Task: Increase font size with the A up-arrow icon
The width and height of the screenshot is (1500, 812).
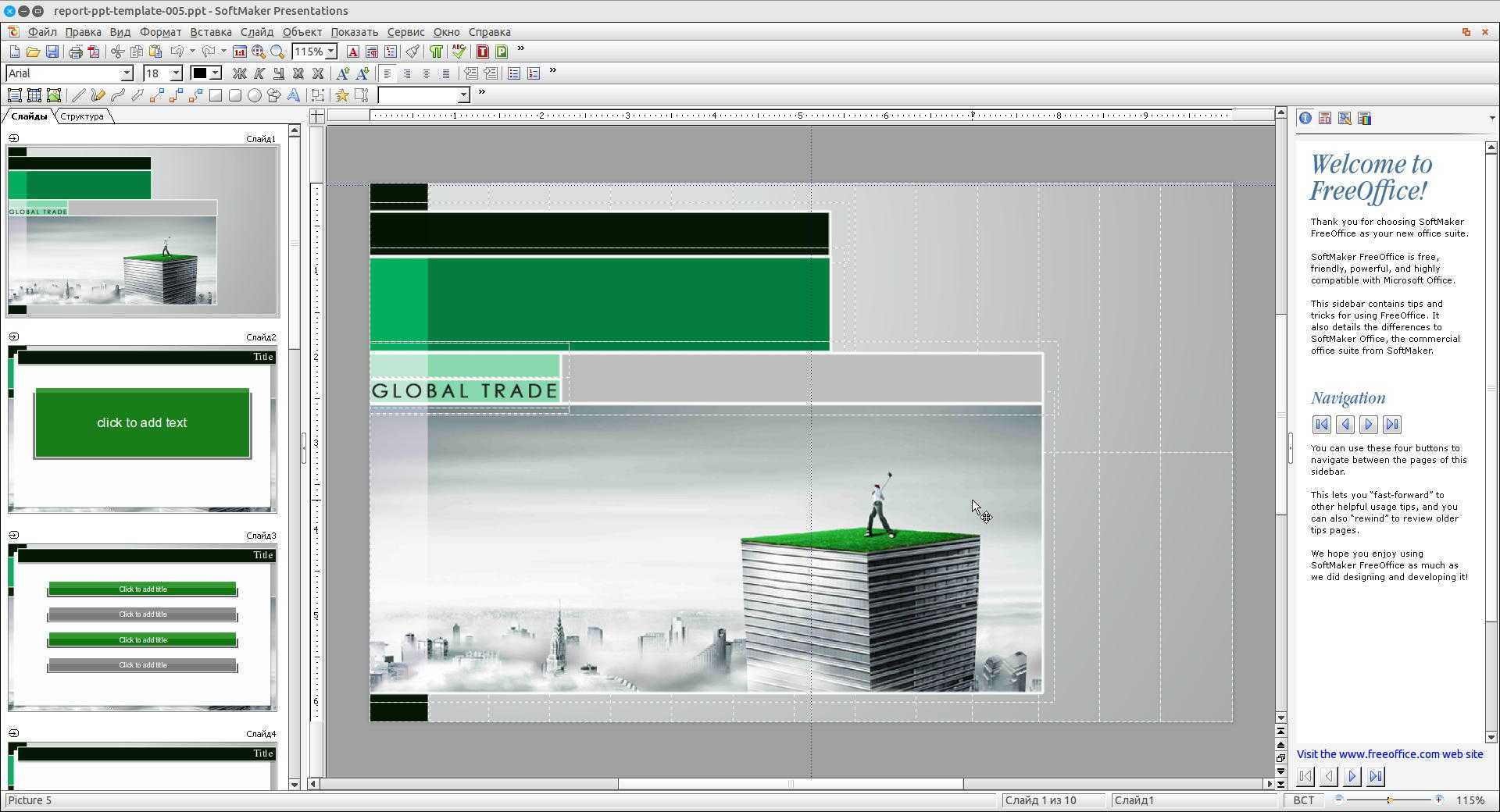Action: point(342,73)
